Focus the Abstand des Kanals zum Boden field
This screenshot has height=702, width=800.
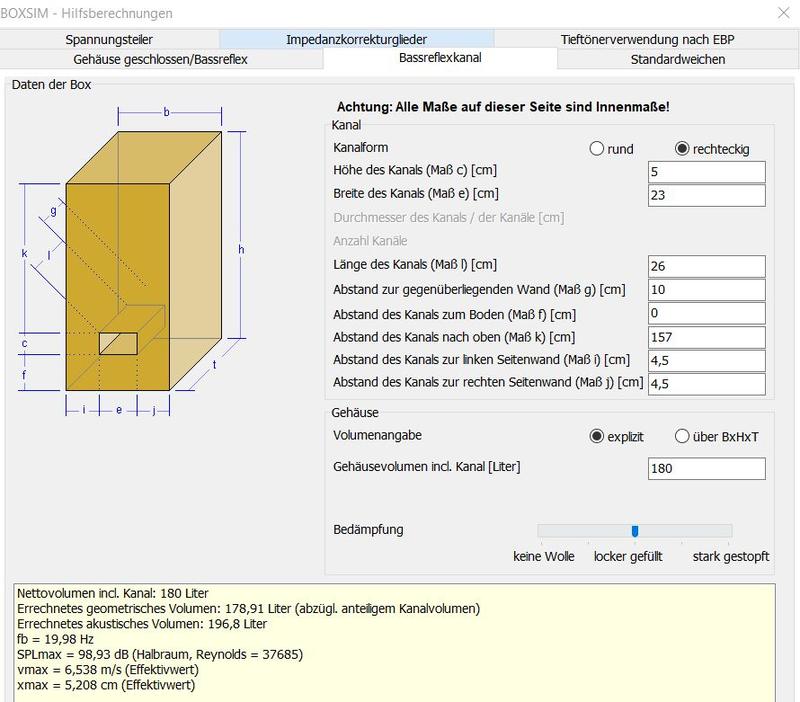707,313
